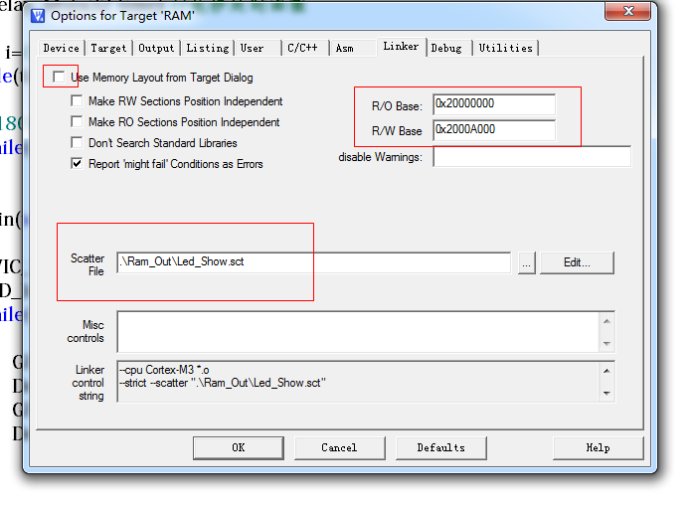The width and height of the screenshot is (690, 506).
Task: Close the Options for Target dialog
Action: [630, 13]
